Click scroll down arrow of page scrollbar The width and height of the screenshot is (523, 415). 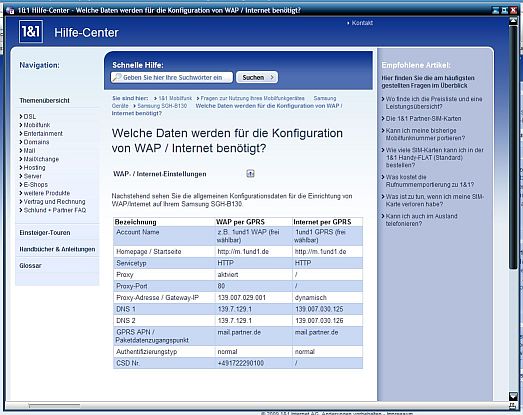(513, 396)
